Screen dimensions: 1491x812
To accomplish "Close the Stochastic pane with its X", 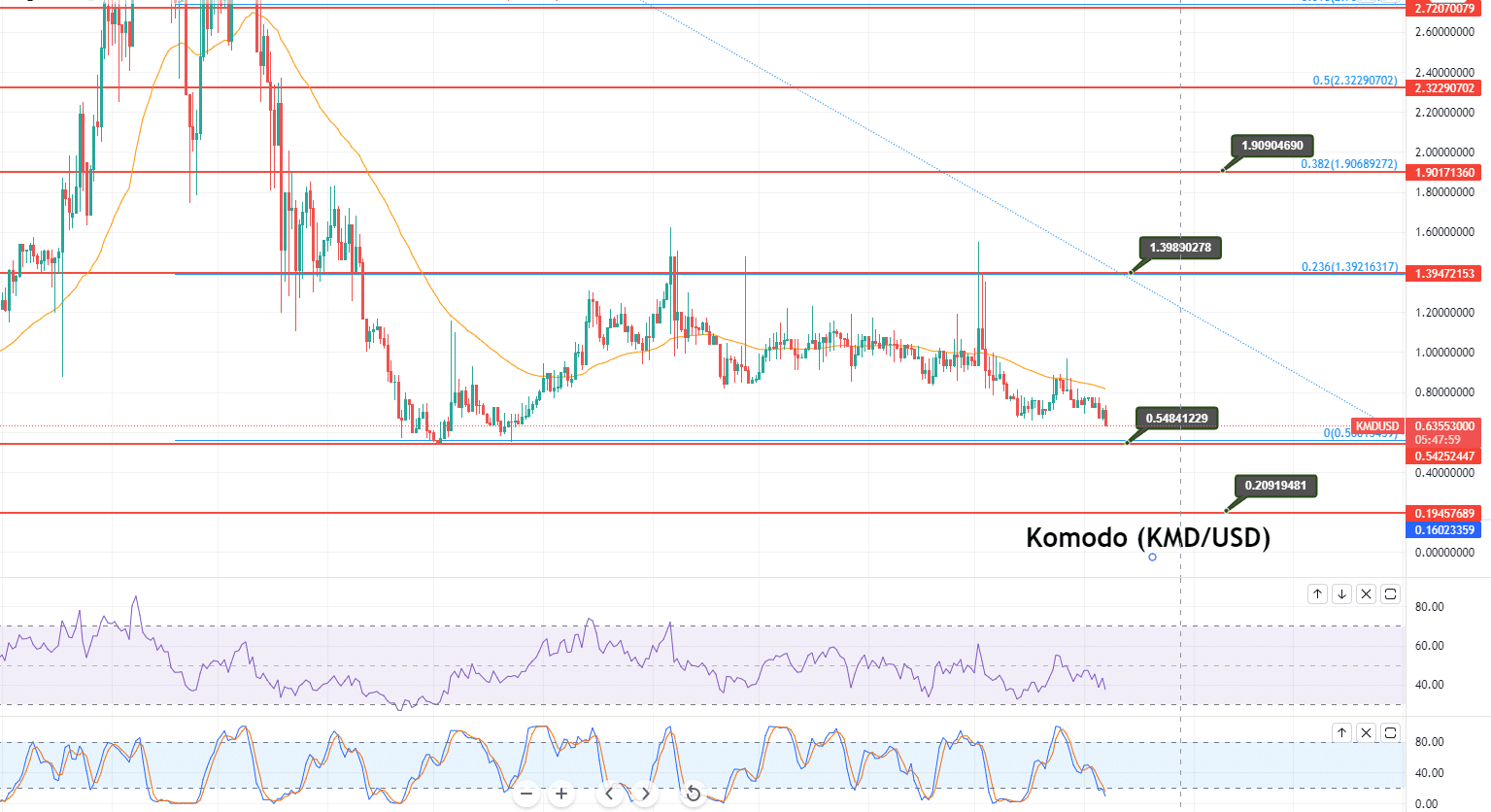I will [x=1366, y=732].
